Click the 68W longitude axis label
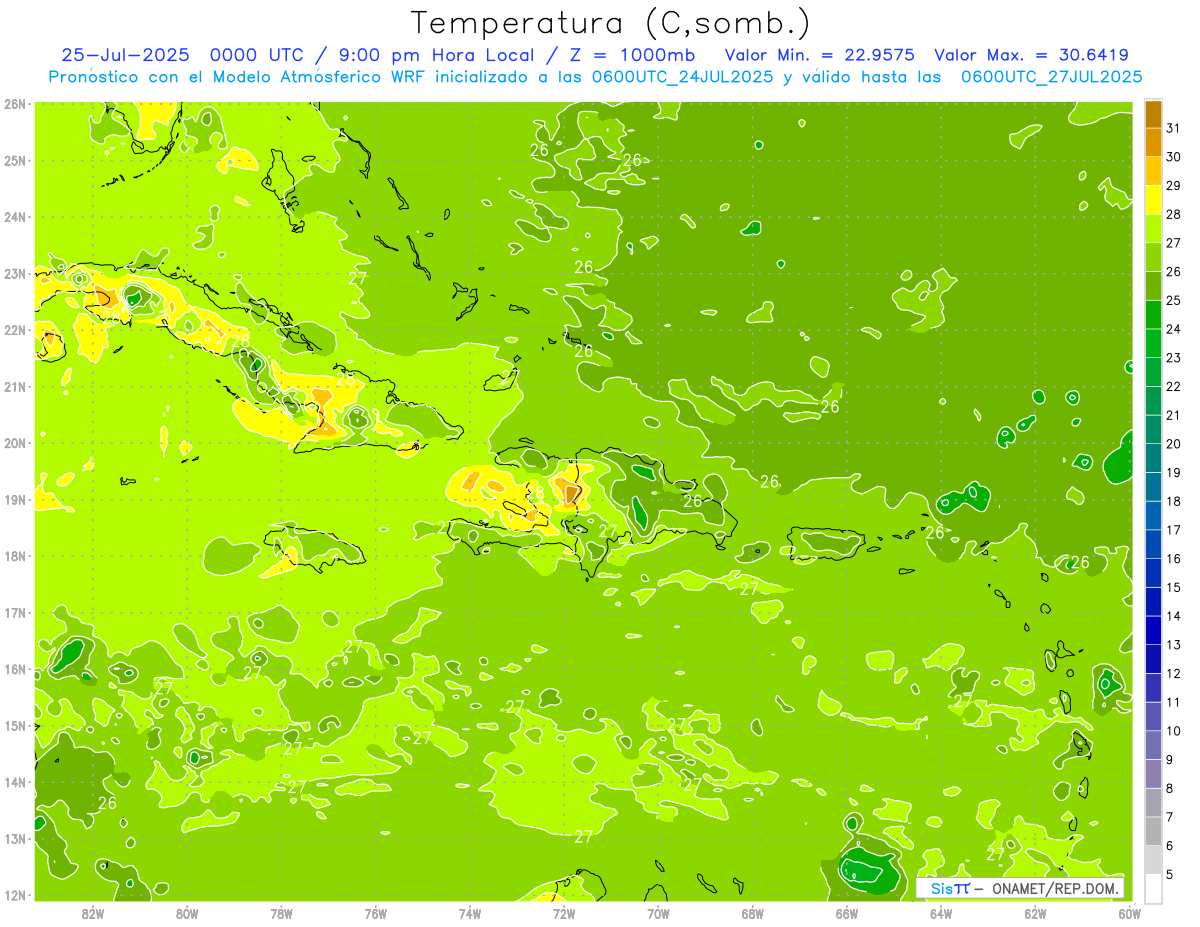 pyautogui.click(x=753, y=913)
